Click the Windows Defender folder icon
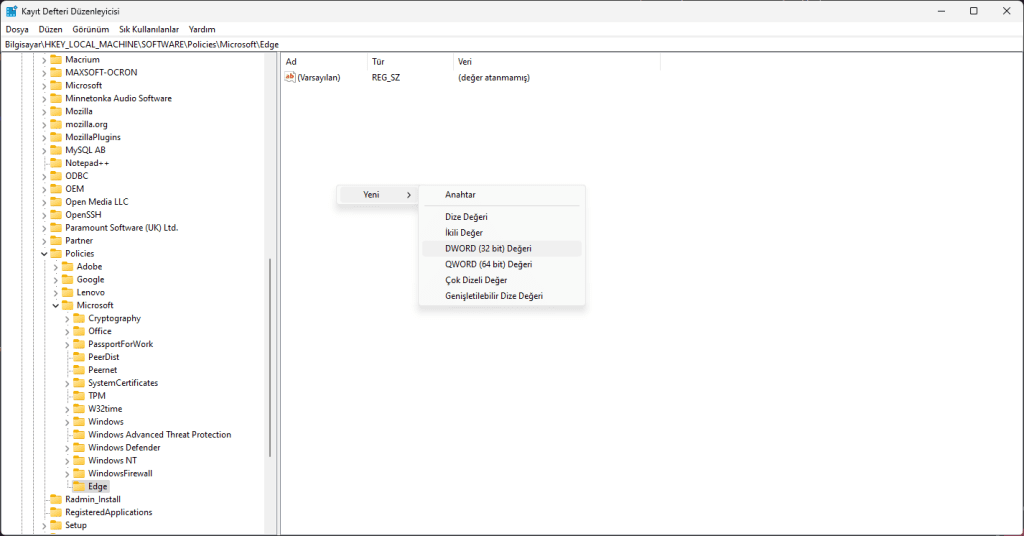 pyautogui.click(x=79, y=447)
